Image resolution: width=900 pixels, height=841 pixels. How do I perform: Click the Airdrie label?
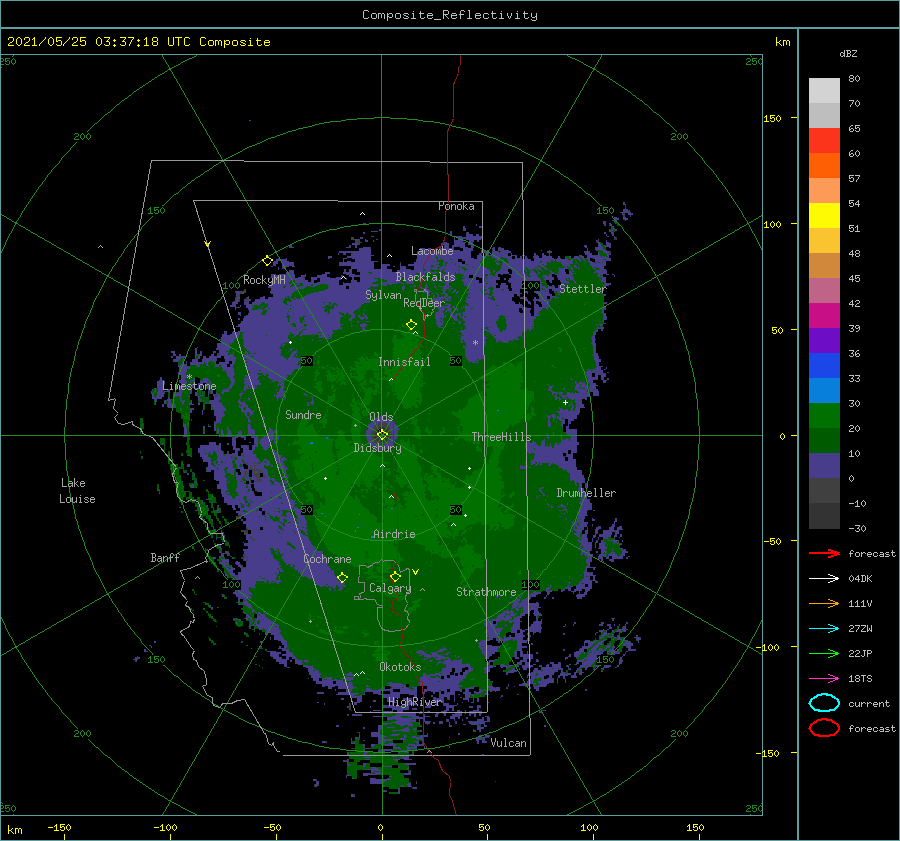coord(394,534)
